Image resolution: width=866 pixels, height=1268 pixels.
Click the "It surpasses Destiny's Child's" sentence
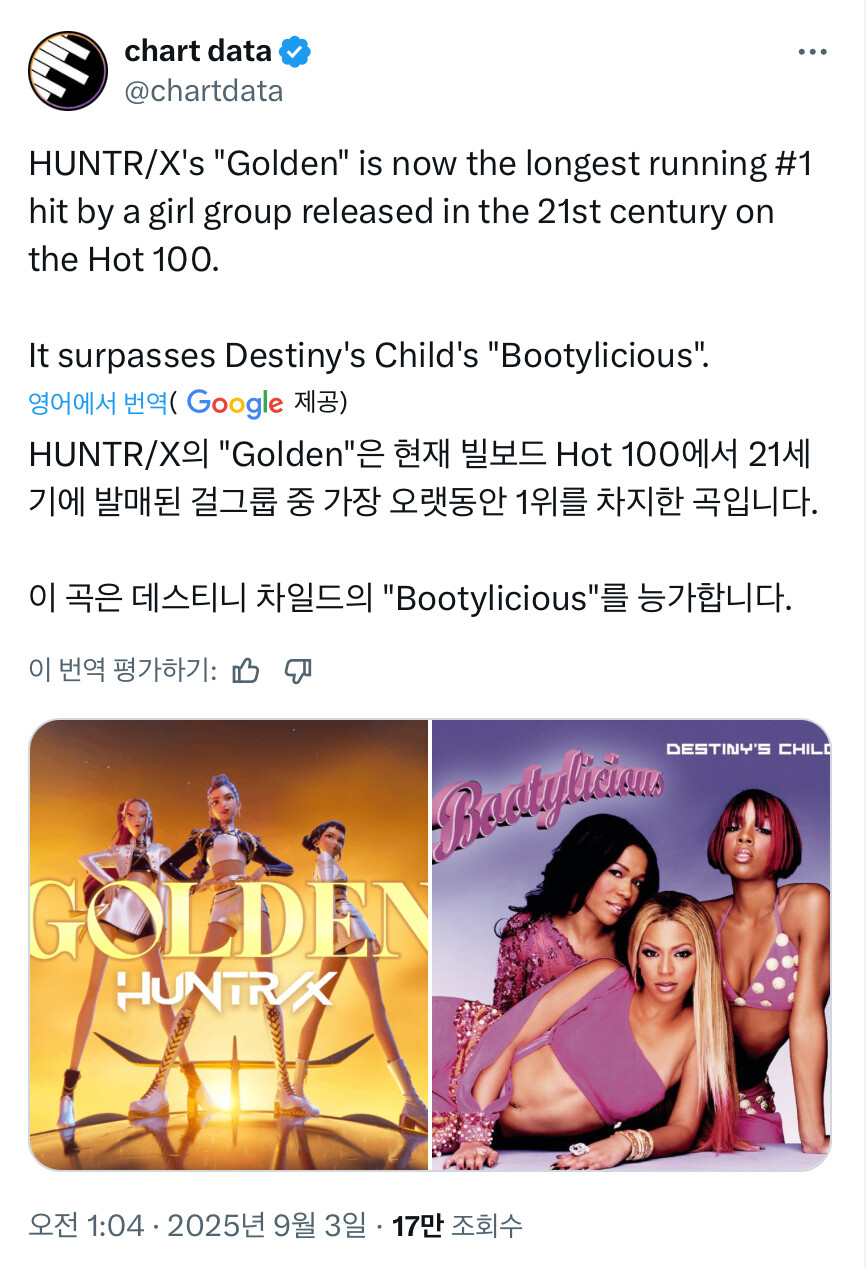(x=369, y=354)
